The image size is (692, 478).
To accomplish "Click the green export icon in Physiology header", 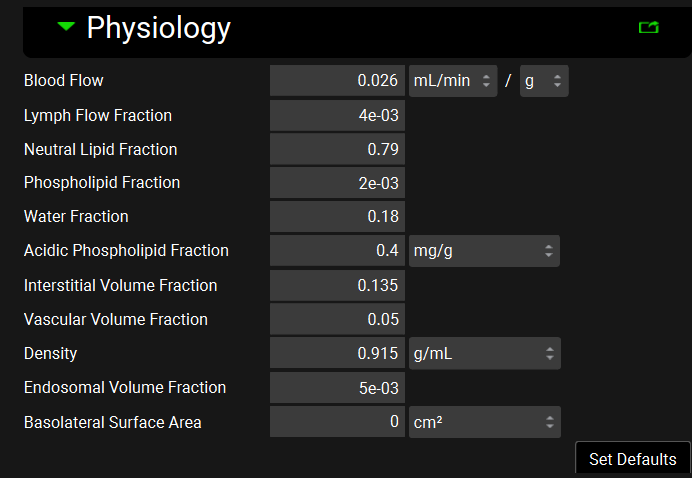I will [x=648, y=28].
